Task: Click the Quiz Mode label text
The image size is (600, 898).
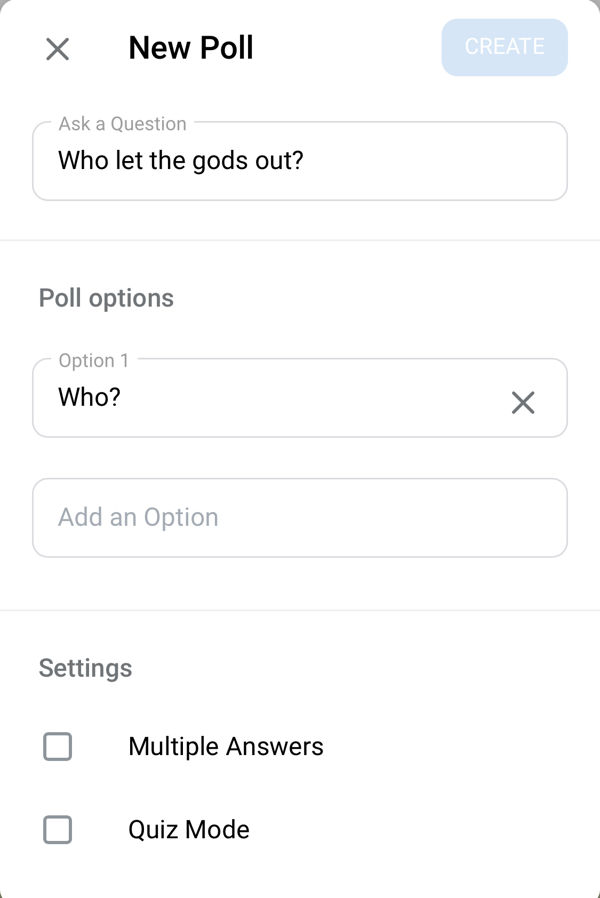Action: pos(189,829)
